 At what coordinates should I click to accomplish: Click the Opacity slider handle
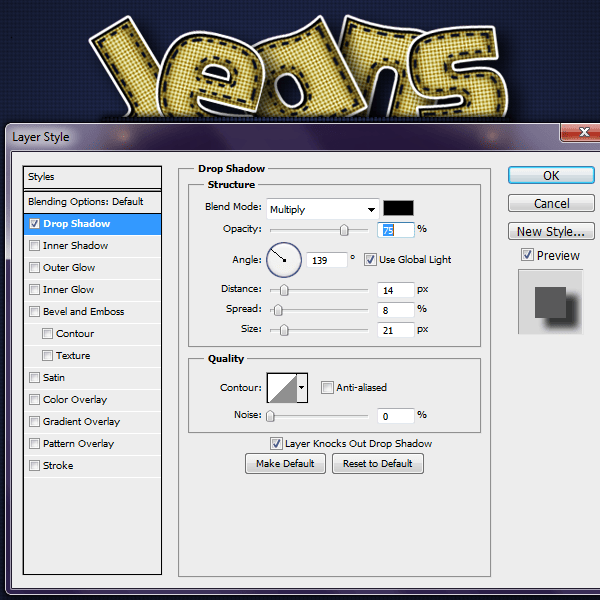pos(345,230)
